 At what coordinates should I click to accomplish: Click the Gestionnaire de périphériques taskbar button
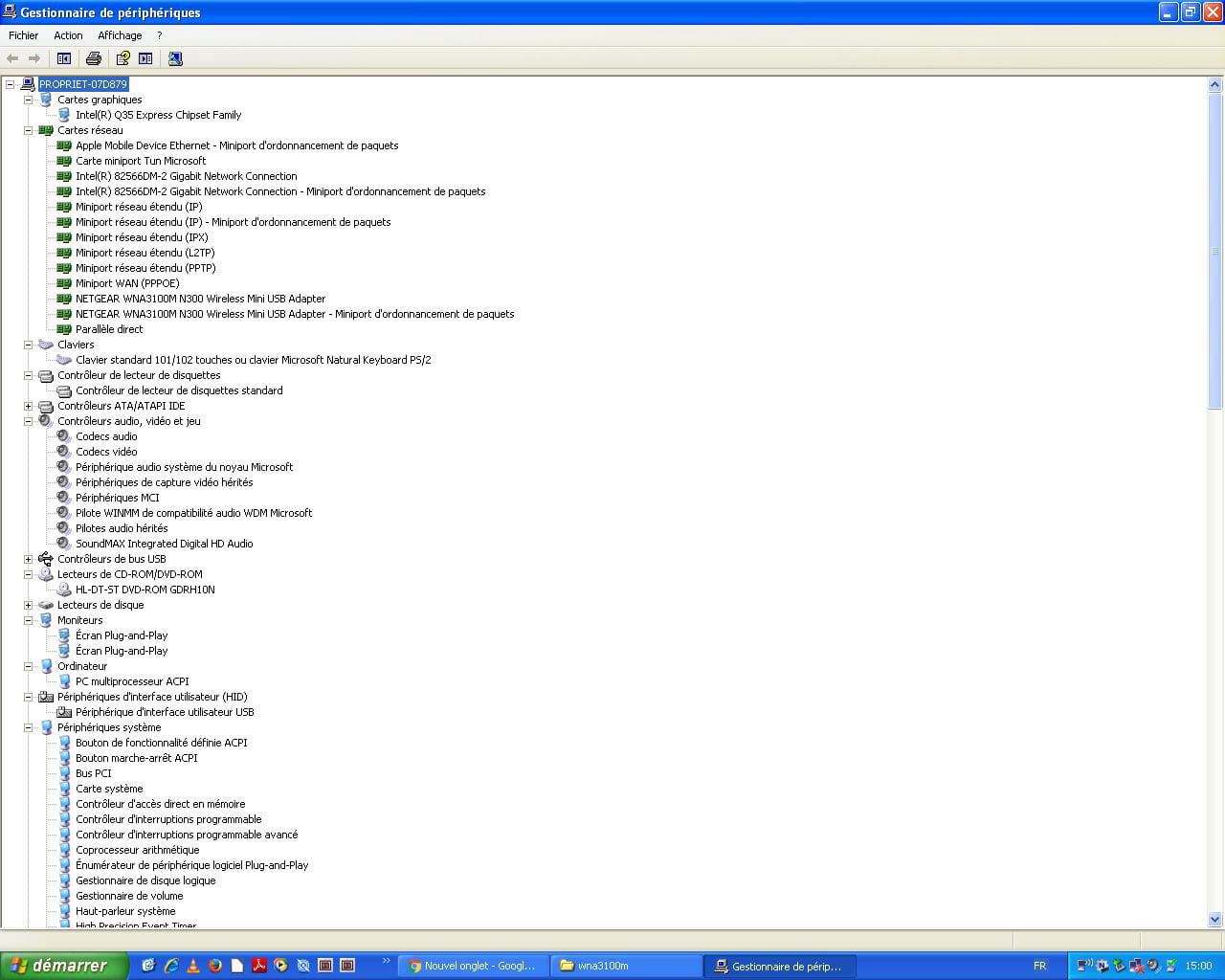coord(780,966)
